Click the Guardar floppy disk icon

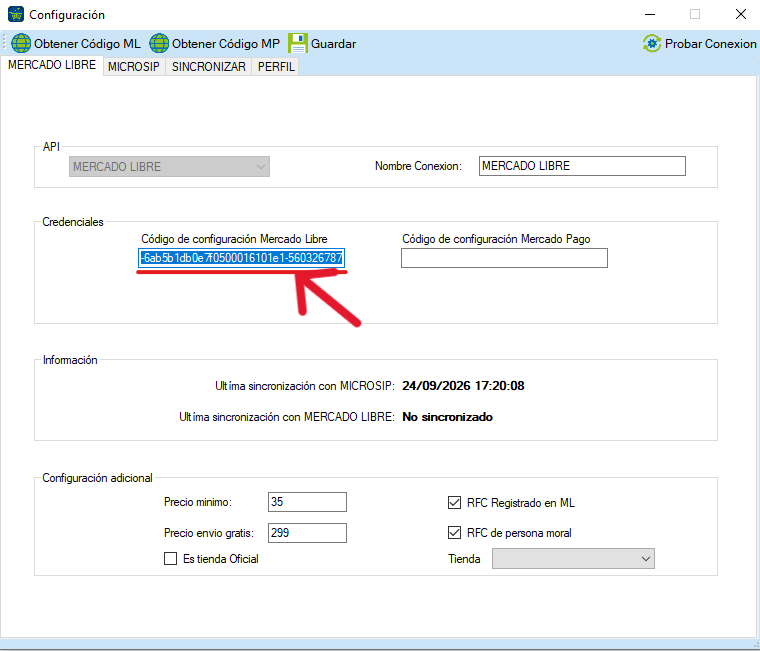tap(298, 44)
